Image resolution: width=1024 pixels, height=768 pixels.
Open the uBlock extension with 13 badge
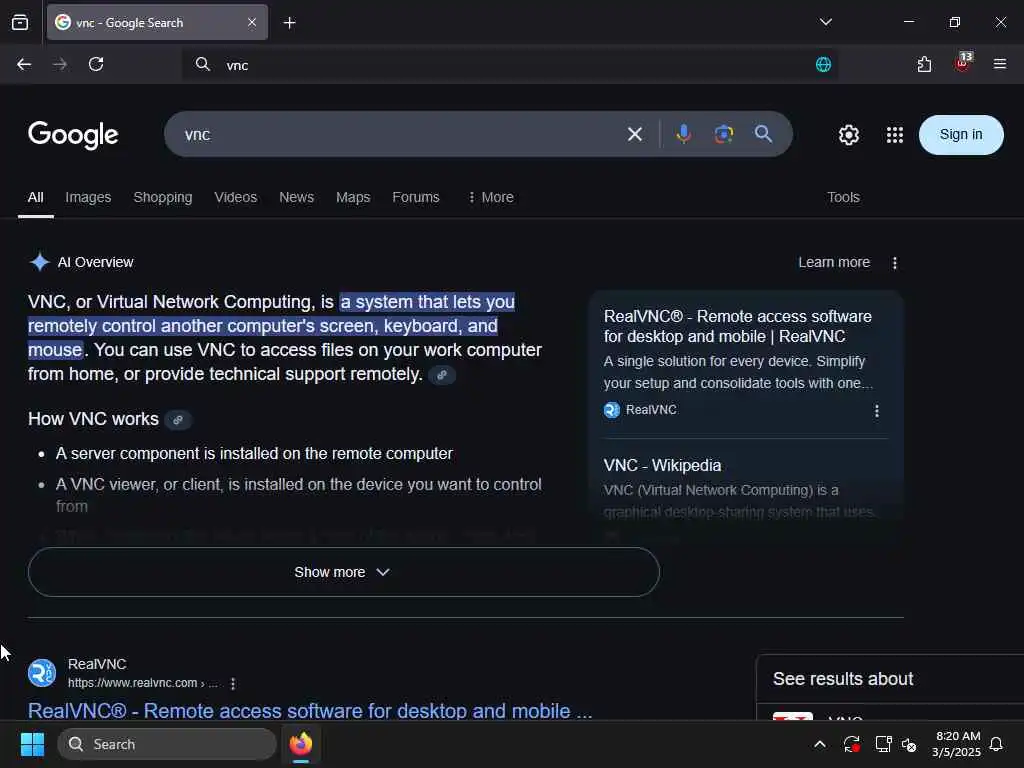[x=963, y=63]
